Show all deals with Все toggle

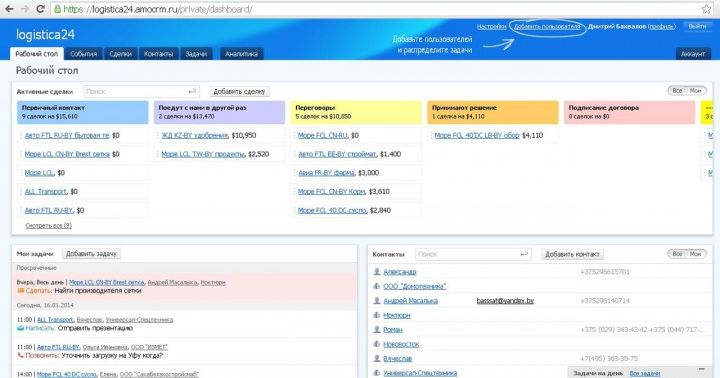tap(677, 91)
